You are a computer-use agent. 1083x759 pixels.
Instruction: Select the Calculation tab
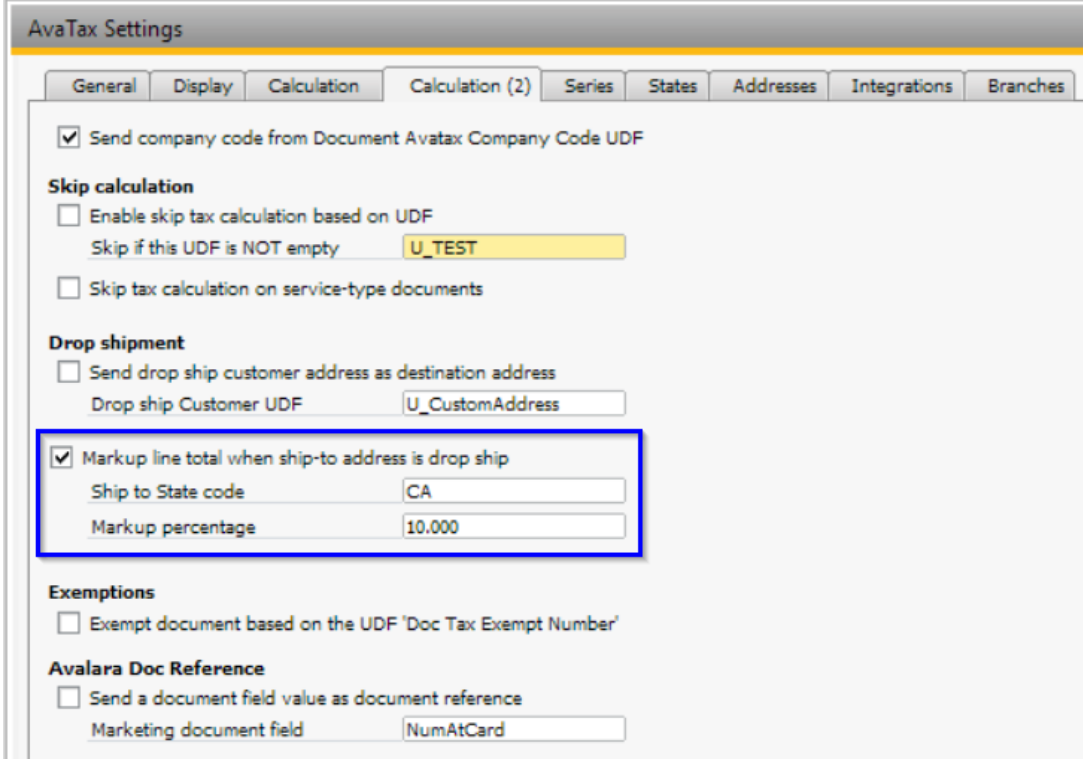pos(314,86)
